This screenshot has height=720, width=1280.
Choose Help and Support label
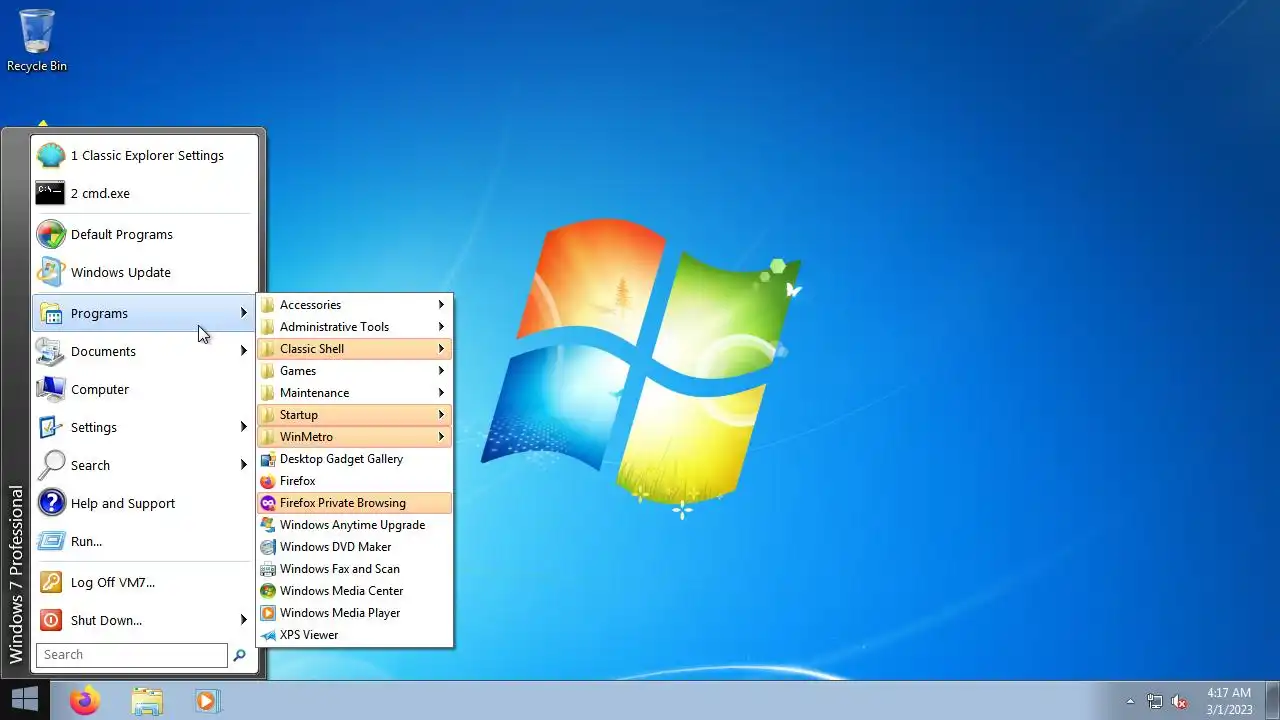coord(123,503)
